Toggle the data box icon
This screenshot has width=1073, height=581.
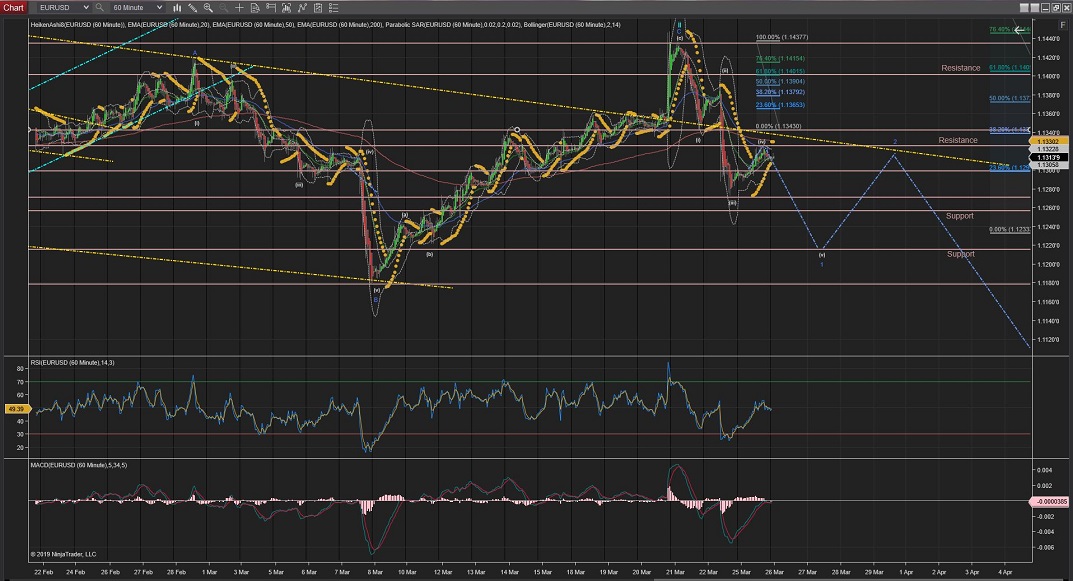pyautogui.click(x=255, y=8)
